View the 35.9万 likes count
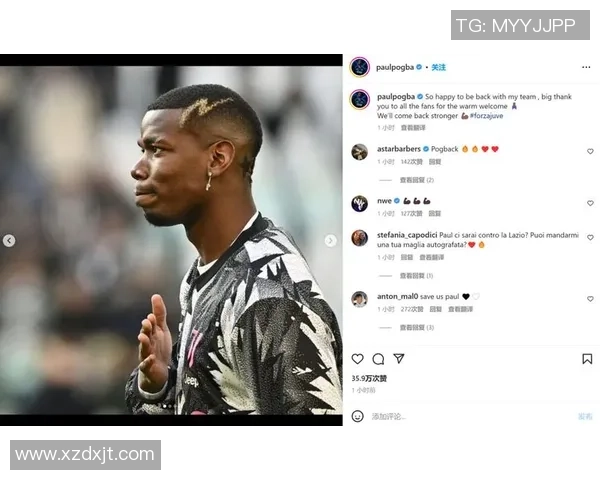The image size is (600, 480). [x=369, y=378]
